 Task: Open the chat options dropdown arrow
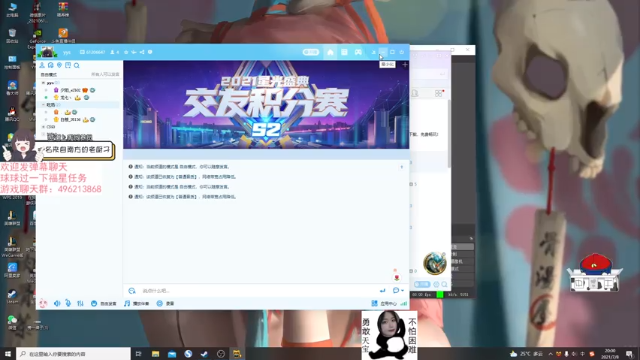click(x=402, y=291)
